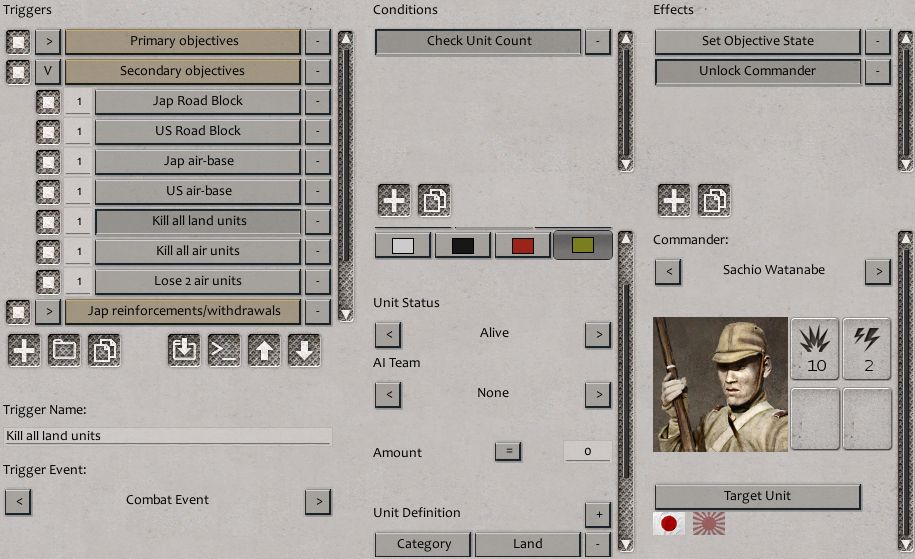Viewport: 915px width, 559px height.
Task: Open Secondary objectives group row
Action: pos(183,71)
